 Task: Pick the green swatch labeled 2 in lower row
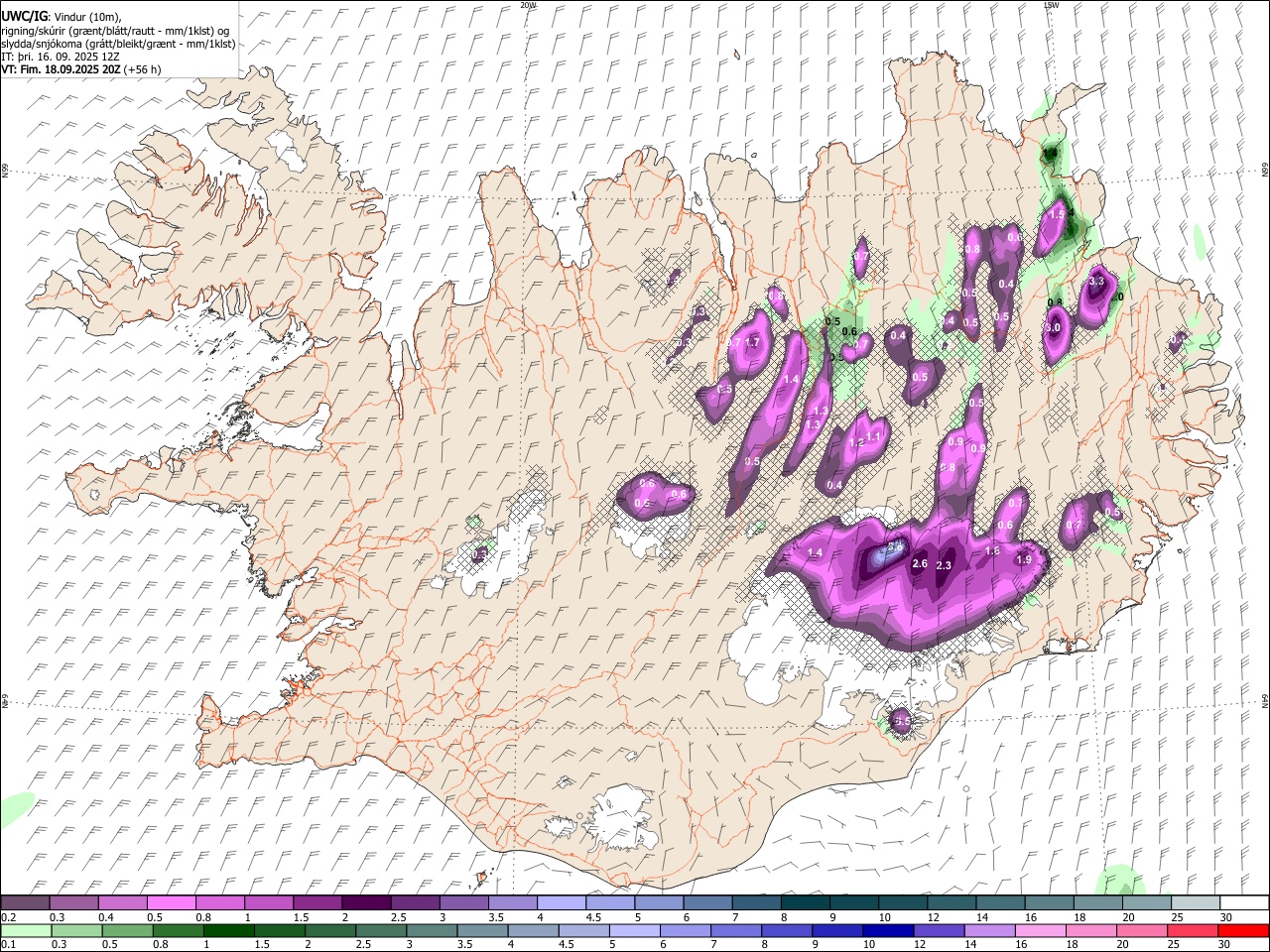pyautogui.click(x=329, y=930)
